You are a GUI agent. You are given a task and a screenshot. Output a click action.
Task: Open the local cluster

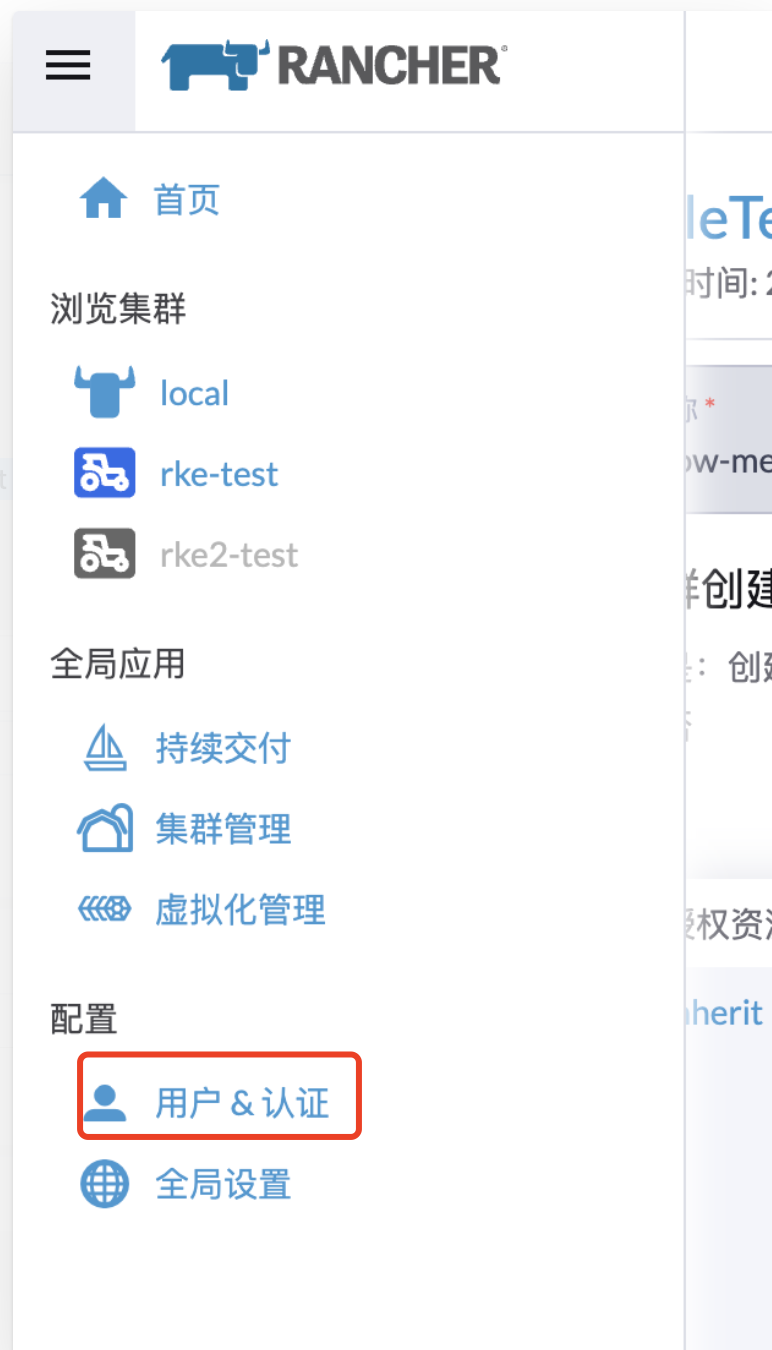click(x=194, y=392)
